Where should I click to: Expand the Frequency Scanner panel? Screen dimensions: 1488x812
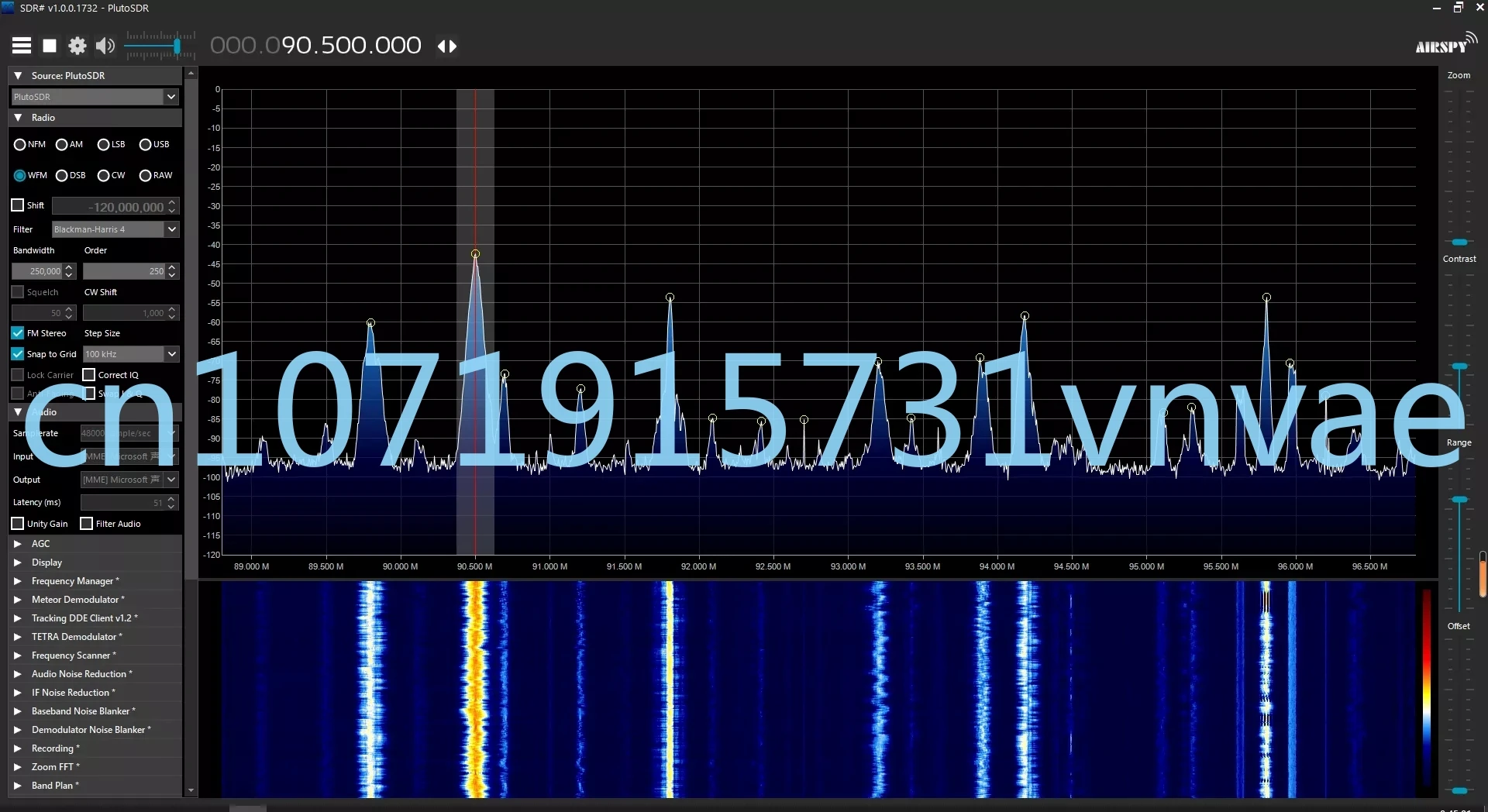18,655
